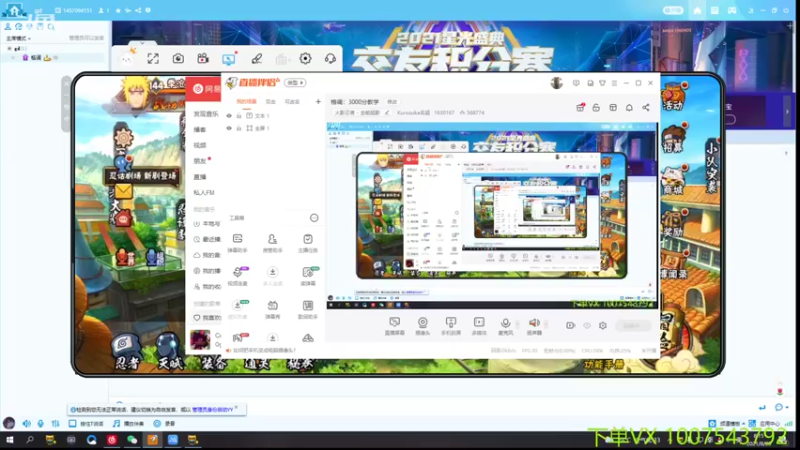Open 主播任务 tool in toolbox
800x450 pixels.
[x=308, y=243]
